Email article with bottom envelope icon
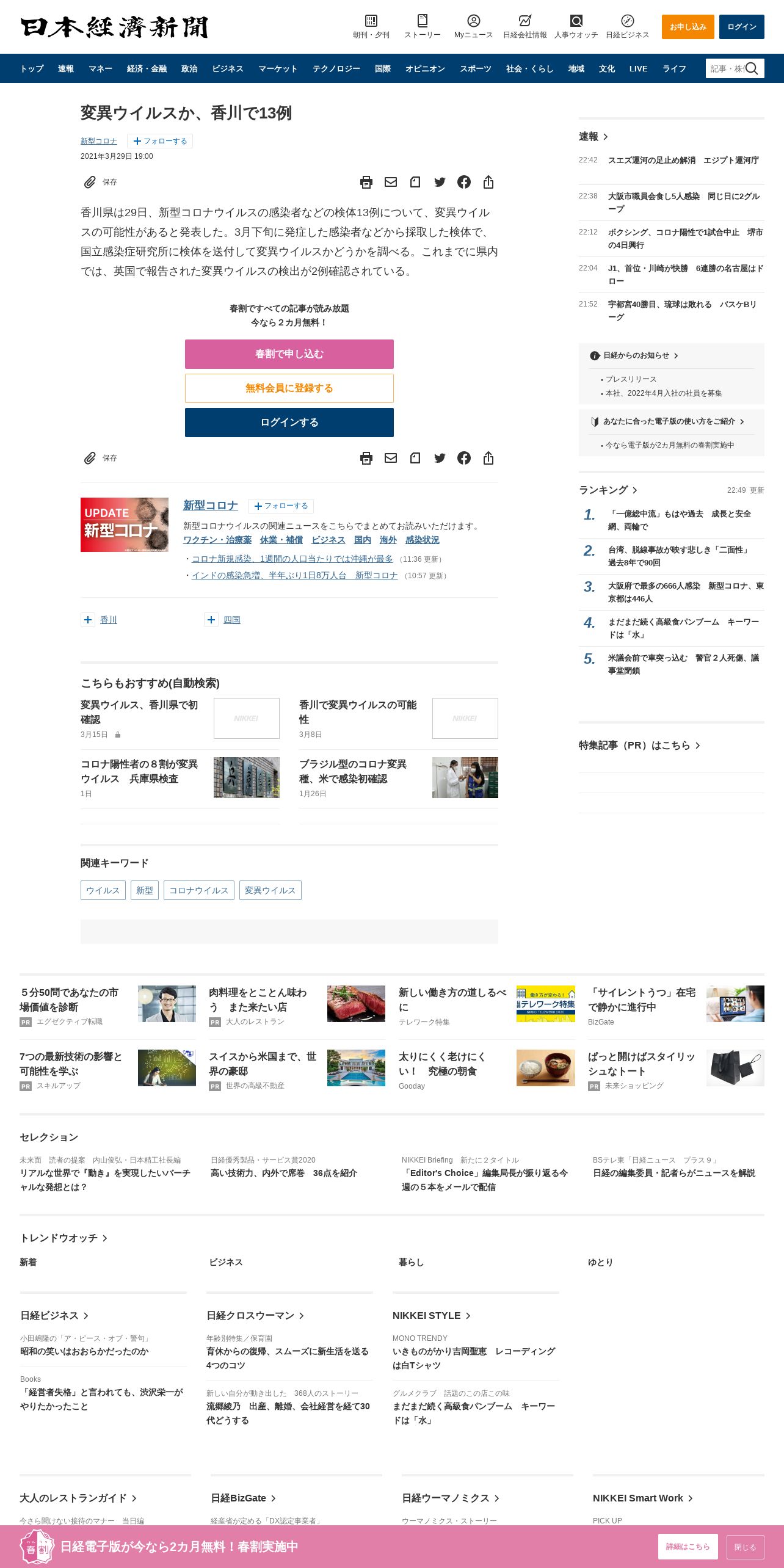This screenshot has height=1568, width=784. click(391, 458)
